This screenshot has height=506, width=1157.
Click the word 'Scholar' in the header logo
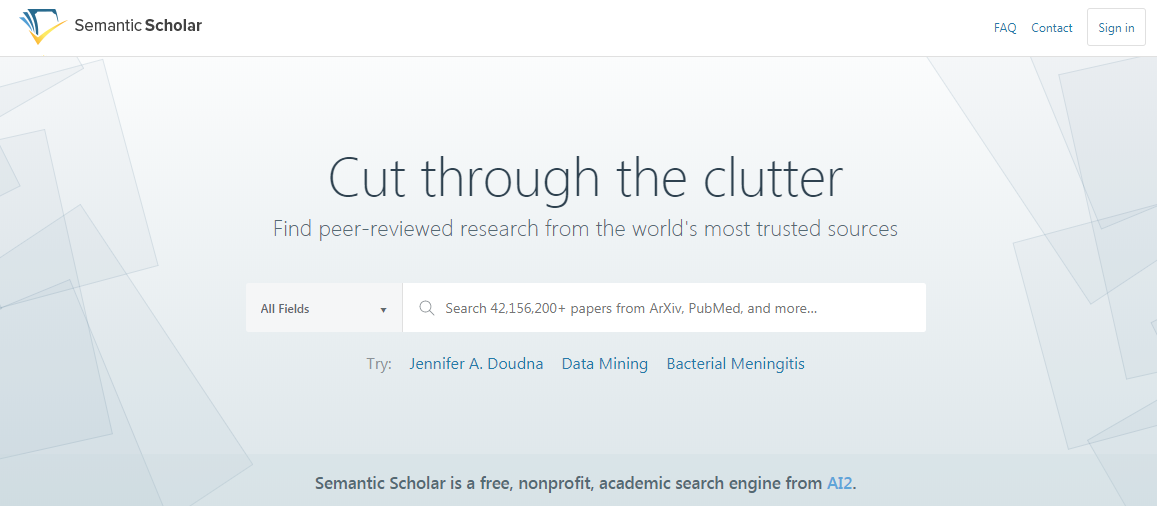pos(173,26)
